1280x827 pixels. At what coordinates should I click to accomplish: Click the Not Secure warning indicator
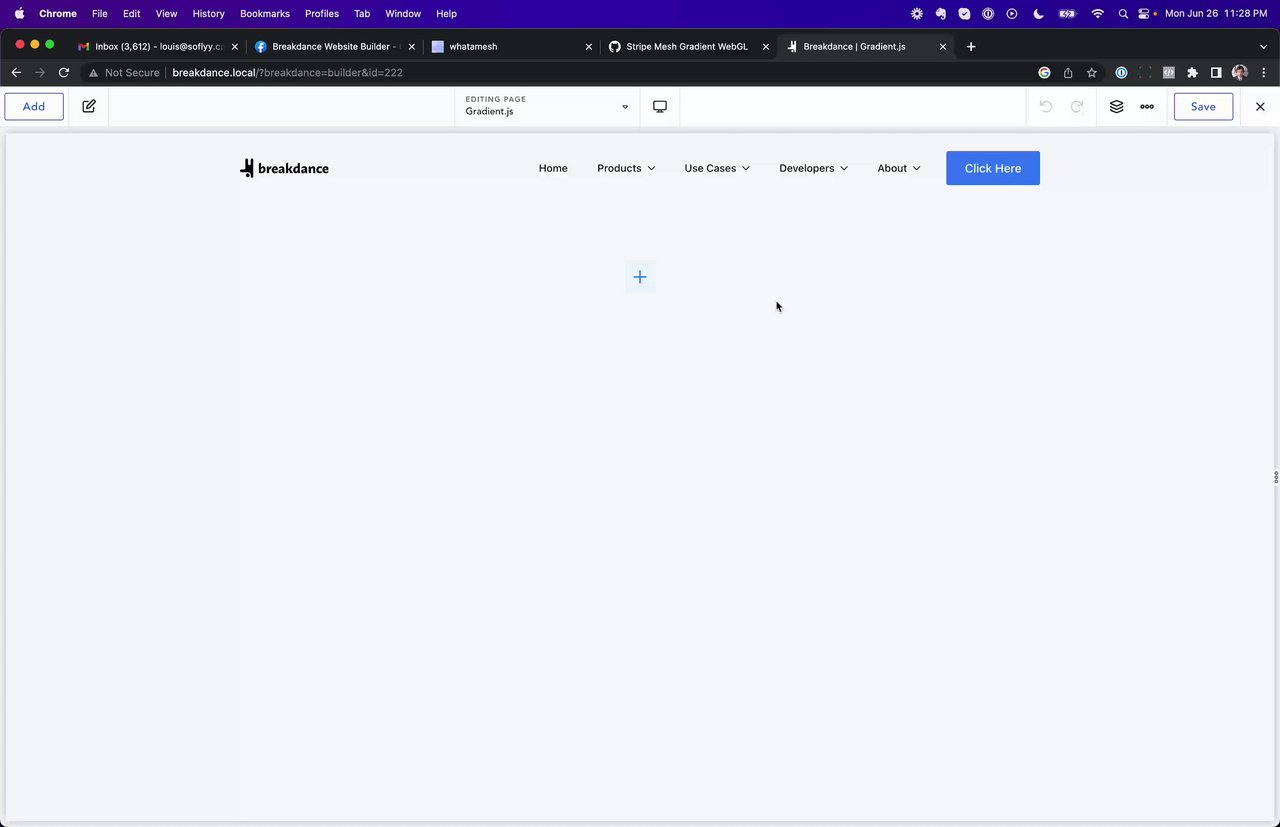click(x=124, y=72)
